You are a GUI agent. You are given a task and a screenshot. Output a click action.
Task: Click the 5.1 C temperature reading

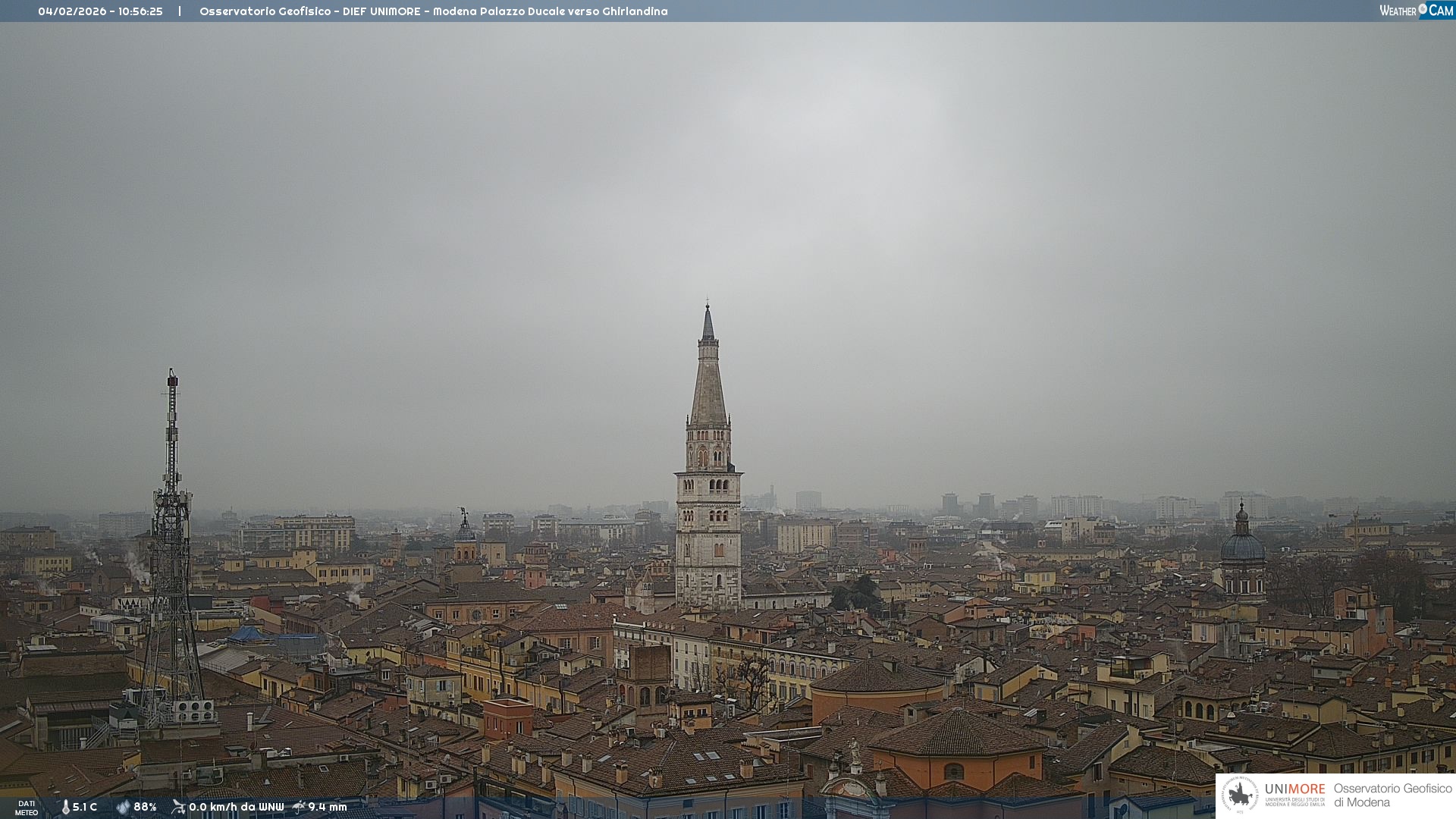tap(85, 807)
